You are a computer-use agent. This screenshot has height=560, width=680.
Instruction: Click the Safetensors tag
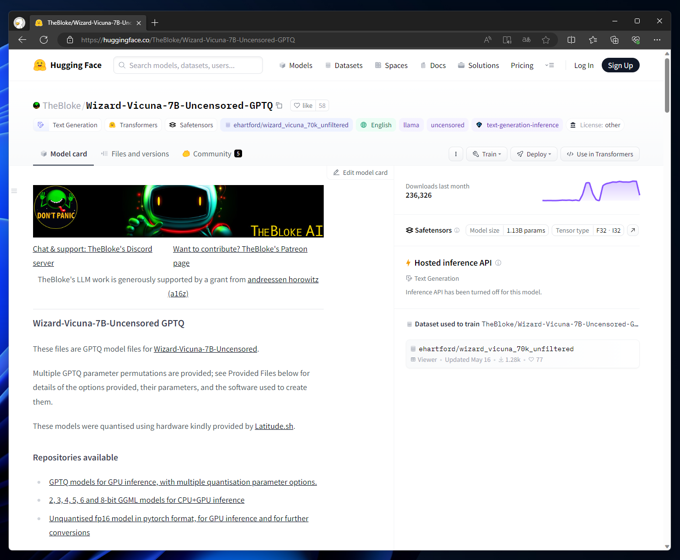pyautogui.click(x=191, y=125)
